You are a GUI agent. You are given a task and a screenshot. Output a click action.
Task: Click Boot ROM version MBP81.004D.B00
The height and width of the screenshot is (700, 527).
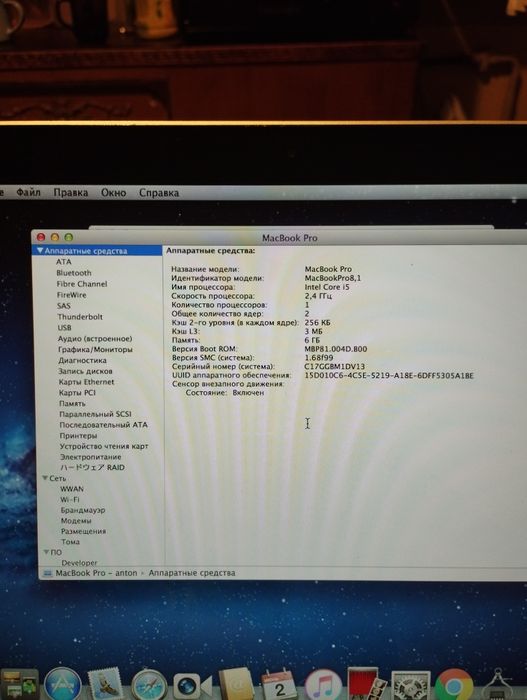pyautogui.click(x=336, y=349)
